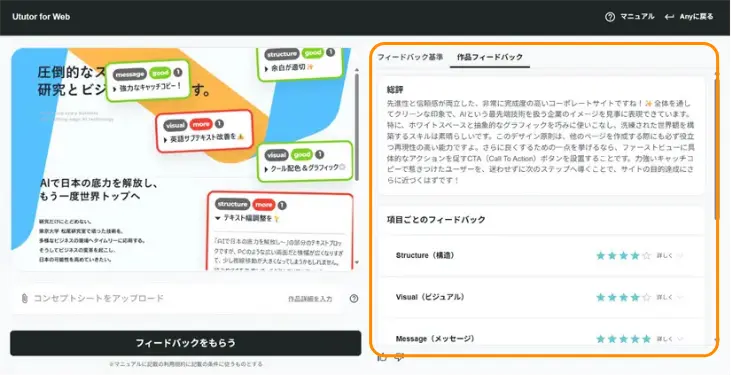
Task: Click the feedback panel vertical scrollbar
Action: (x=717, y=149)
